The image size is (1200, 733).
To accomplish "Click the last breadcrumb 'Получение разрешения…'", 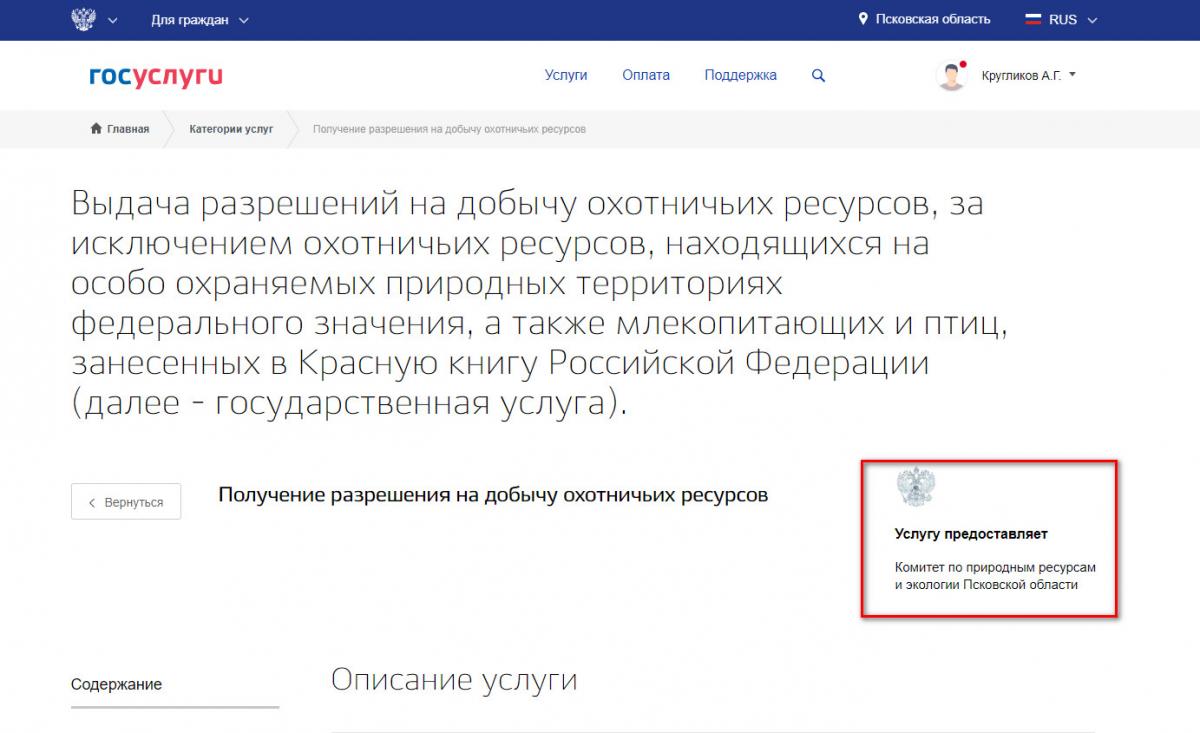I will pyautogui.click(x=449, y=129).
